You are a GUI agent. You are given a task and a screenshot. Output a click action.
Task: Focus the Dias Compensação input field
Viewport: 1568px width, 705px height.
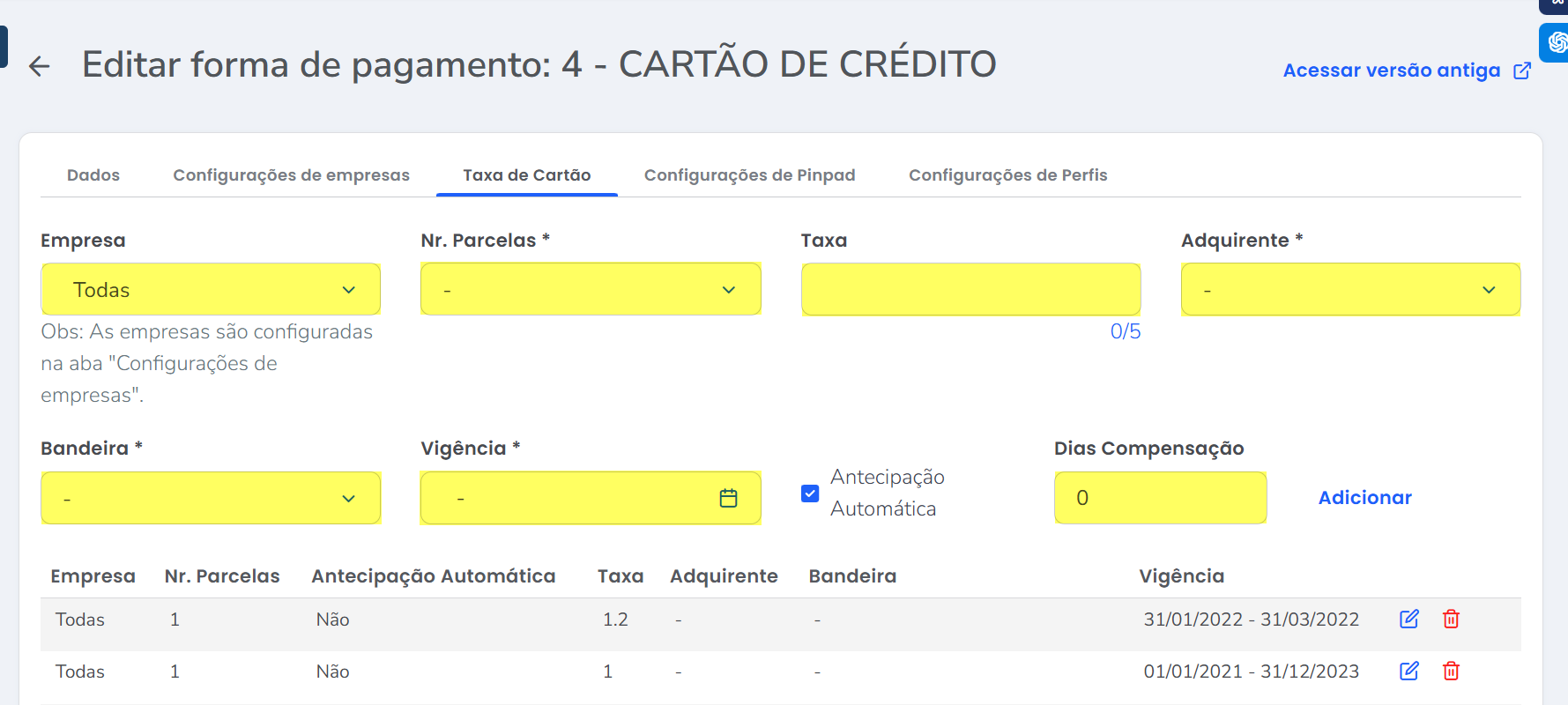click(x=1160, y=498)
